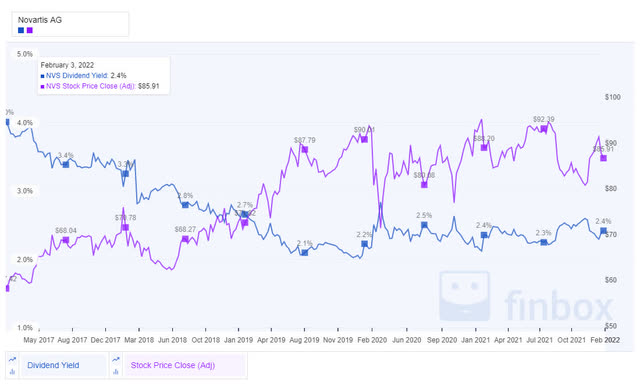The image size is (640, 385).
Task: Select bar chart icon for Stock Price Close
Action: tap(116, 372)
